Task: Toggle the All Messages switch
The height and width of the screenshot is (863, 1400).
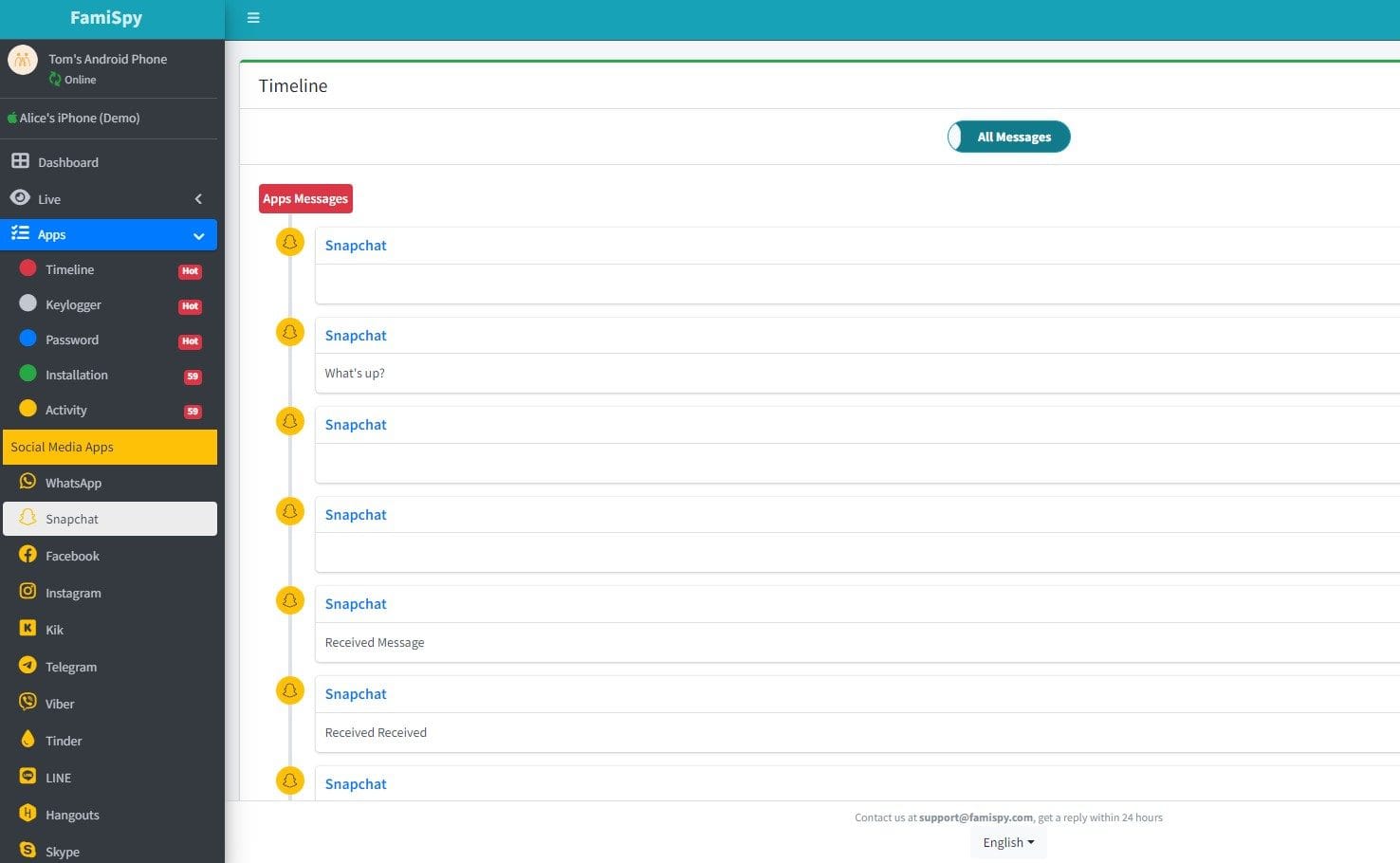Action: click(x=1008, y=137)
